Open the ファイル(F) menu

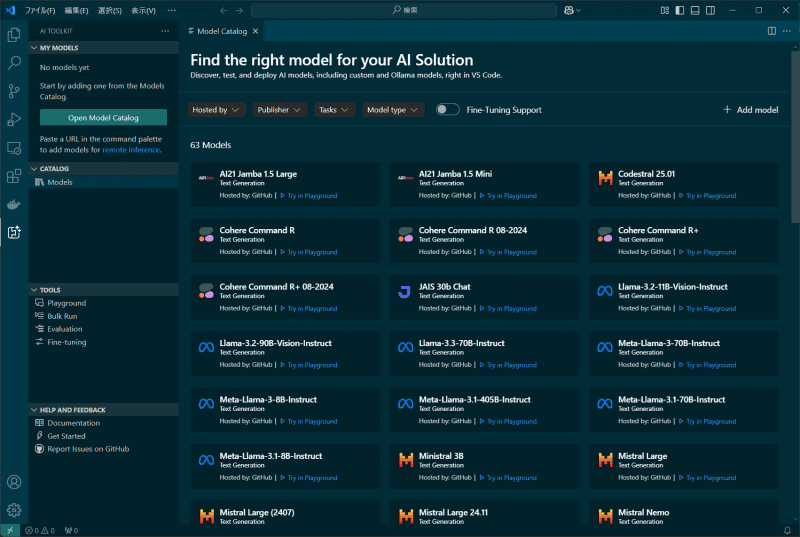pos(40,10)
